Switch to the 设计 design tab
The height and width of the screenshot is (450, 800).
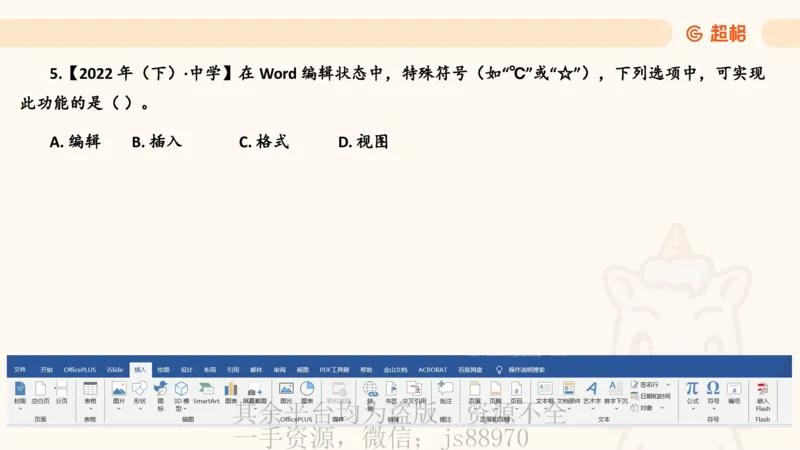click(x=186, y=369)
